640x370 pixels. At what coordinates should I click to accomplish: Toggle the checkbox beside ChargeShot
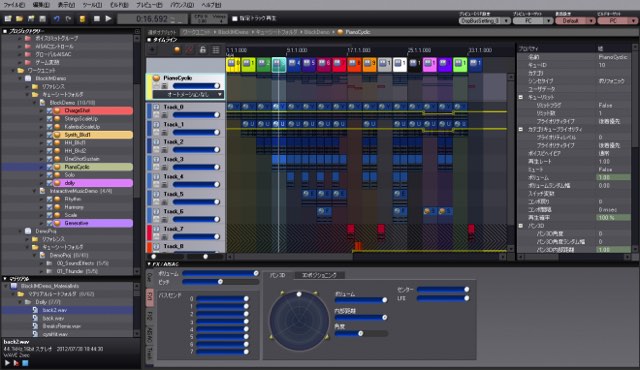49,111
